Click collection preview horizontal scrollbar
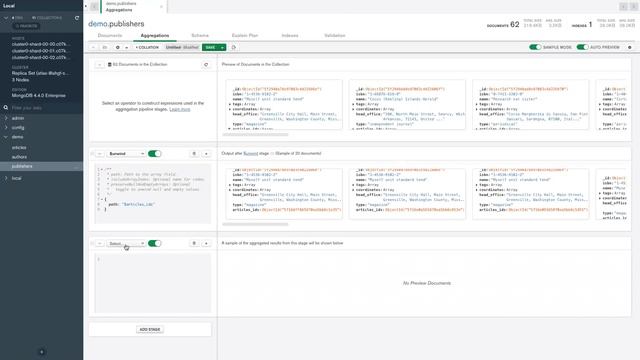 (256, 134)
